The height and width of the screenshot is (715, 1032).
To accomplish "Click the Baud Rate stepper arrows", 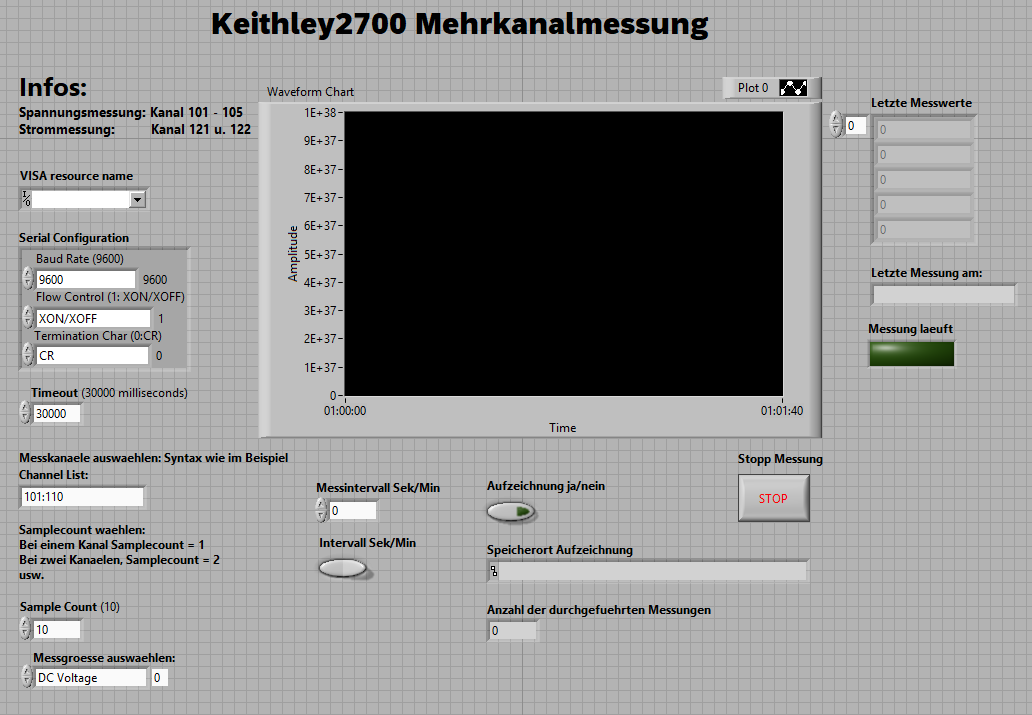I will [28, 278].
